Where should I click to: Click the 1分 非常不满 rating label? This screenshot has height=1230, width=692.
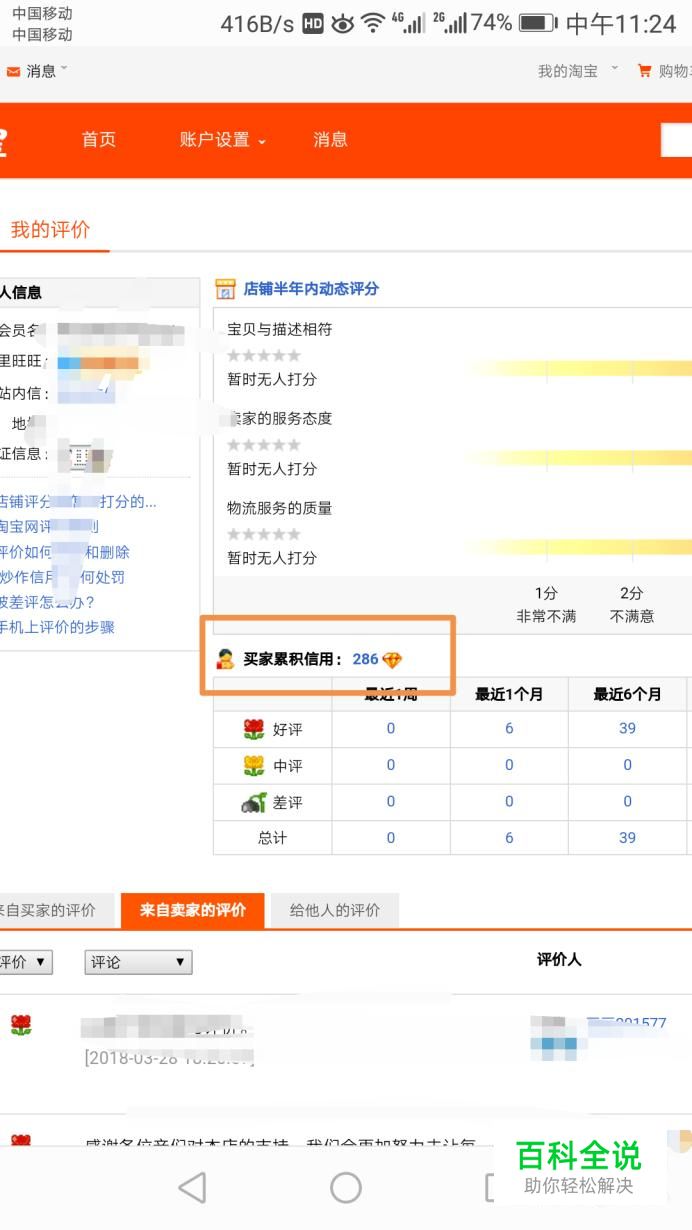coord(546,605)
